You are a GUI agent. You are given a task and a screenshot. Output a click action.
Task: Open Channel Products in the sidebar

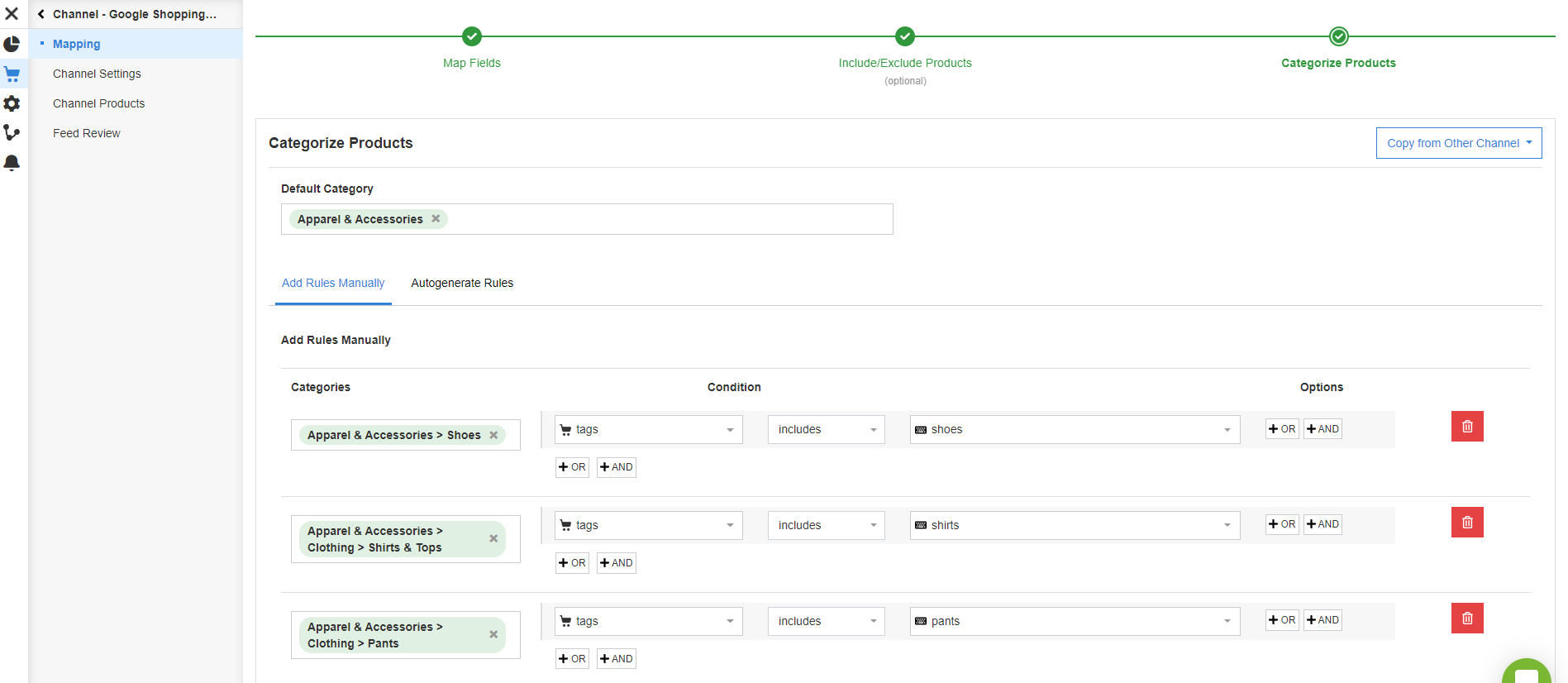(x=98, y=103)
